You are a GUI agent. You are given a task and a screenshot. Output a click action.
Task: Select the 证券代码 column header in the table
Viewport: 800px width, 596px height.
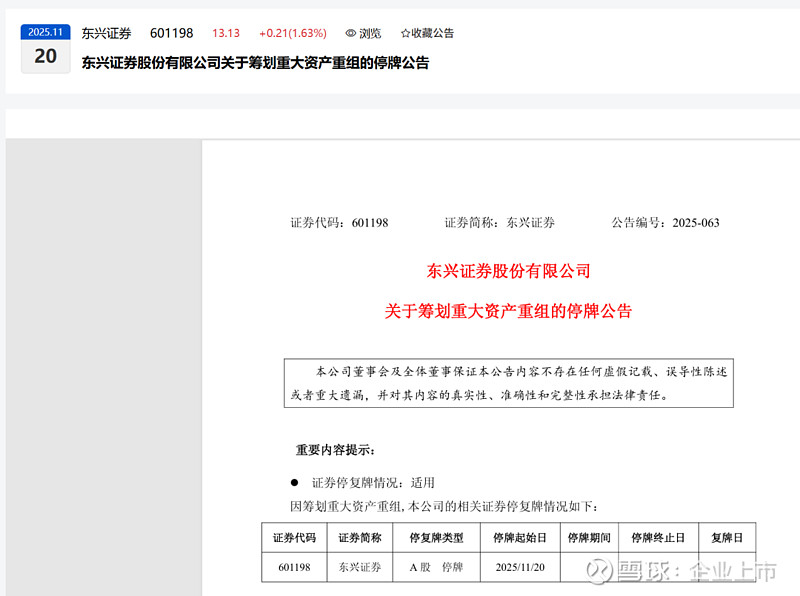click(291, 537)
